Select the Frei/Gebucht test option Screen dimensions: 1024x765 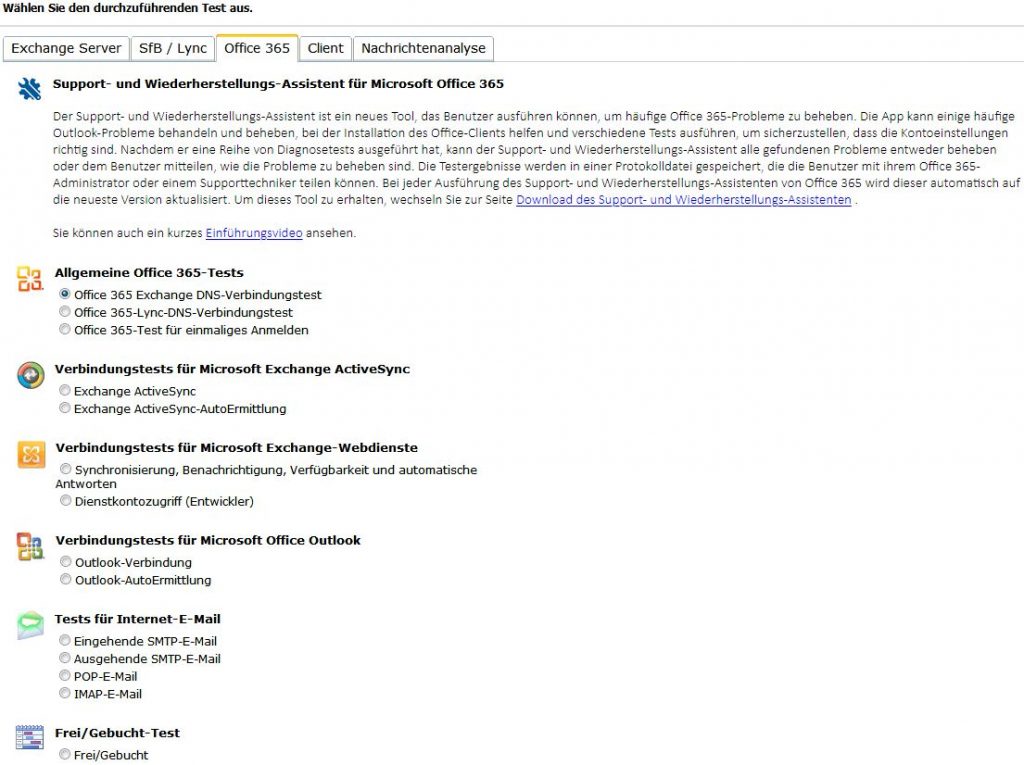pos(65,754)
